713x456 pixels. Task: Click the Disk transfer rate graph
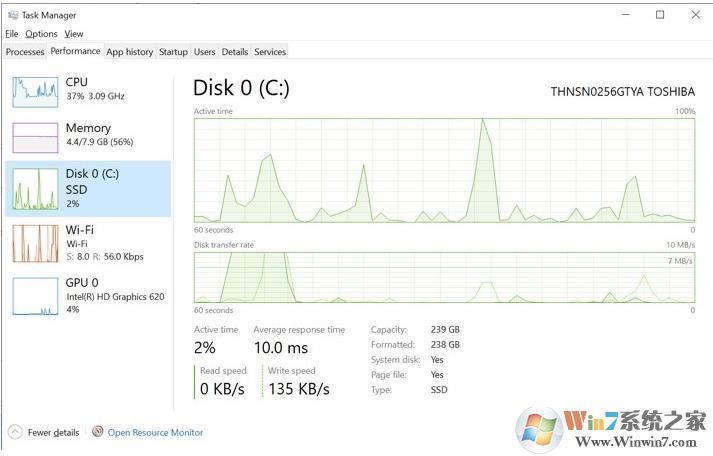click(444, 276)
